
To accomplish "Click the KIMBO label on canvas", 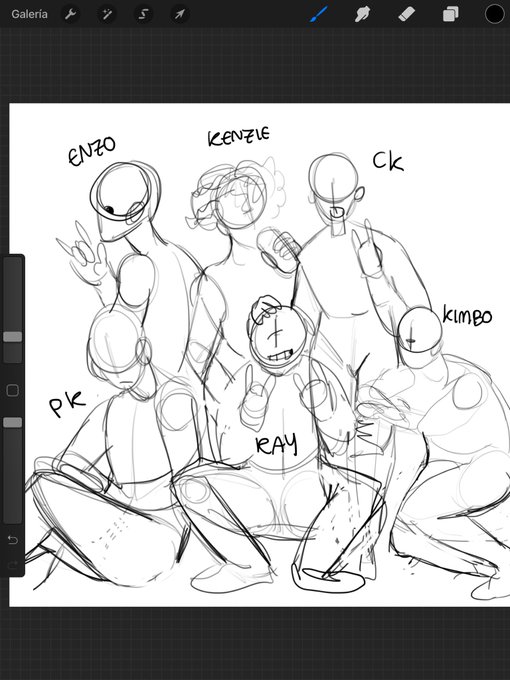I will pyautogui.click(x=468, y=315).
